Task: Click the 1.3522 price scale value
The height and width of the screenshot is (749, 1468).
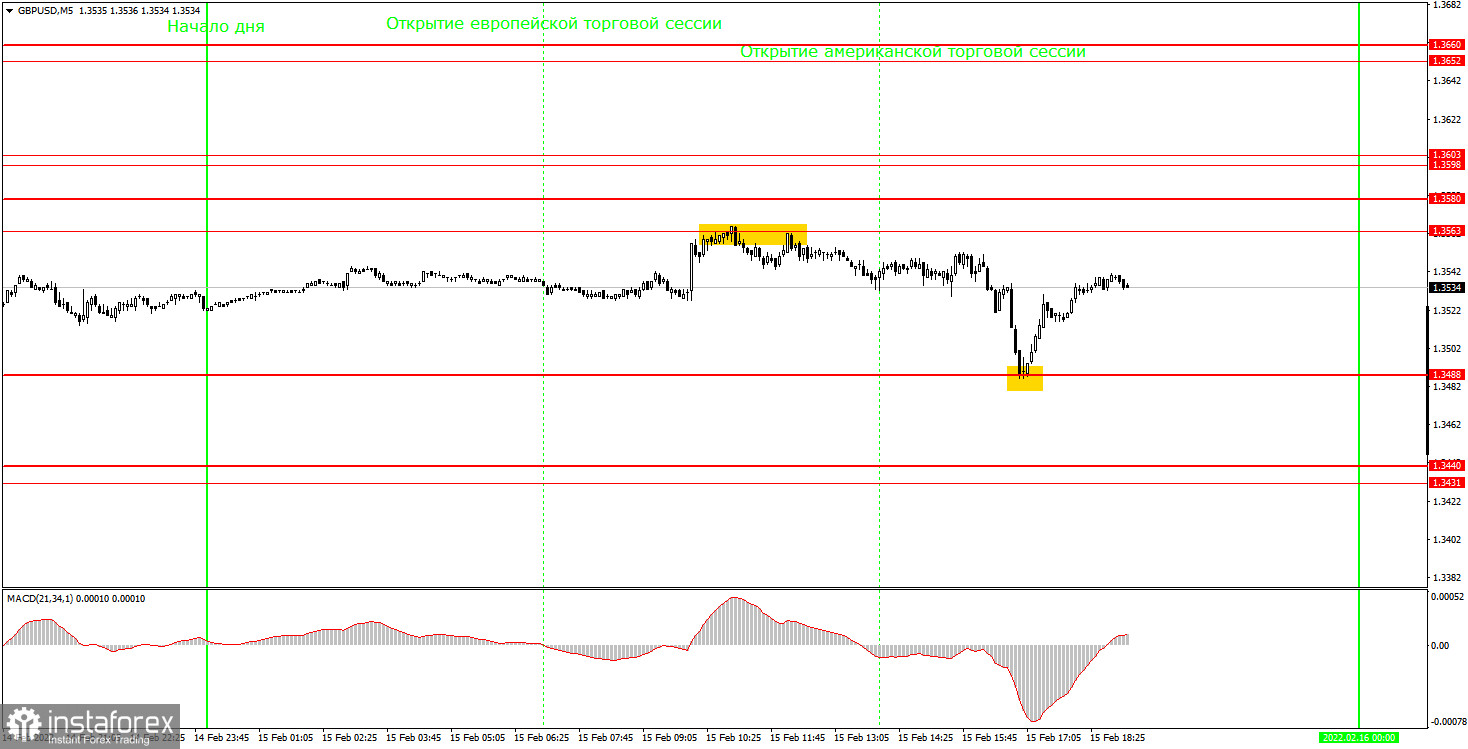Action: [x=1446, y=311]
